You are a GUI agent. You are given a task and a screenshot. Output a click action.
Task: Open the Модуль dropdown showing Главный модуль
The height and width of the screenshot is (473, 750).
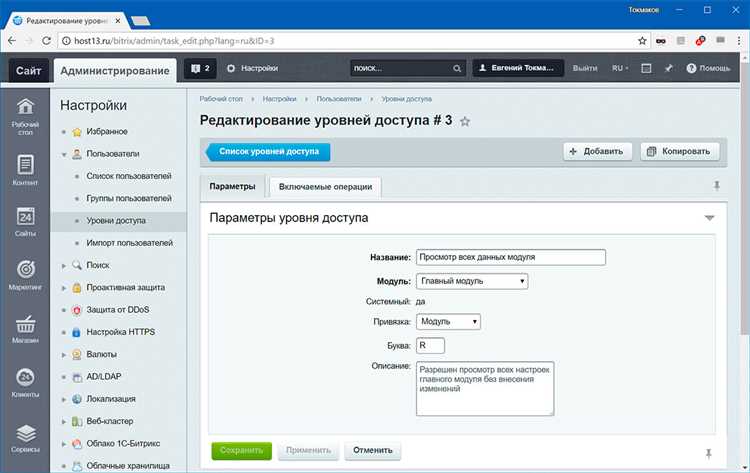(472, 281)
